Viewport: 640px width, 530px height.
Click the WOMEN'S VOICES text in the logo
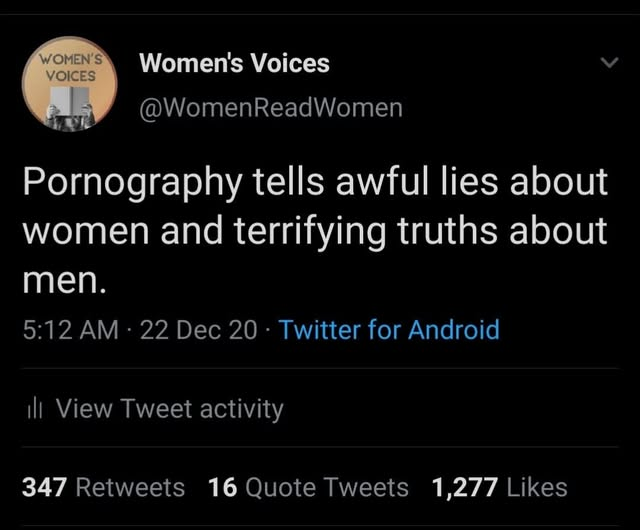[70, 66]
